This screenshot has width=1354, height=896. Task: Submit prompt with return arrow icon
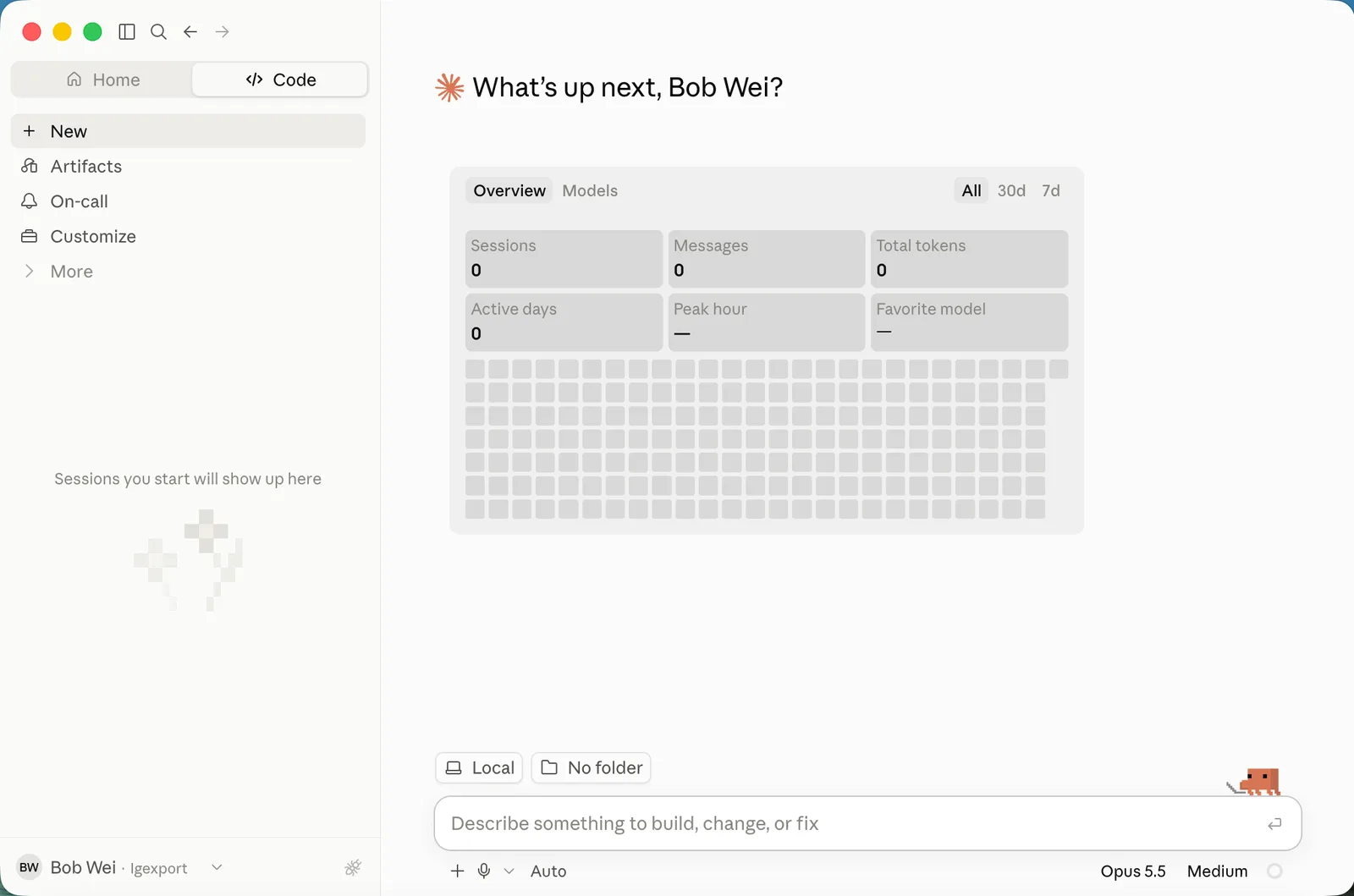click(x=1274, y=823)
